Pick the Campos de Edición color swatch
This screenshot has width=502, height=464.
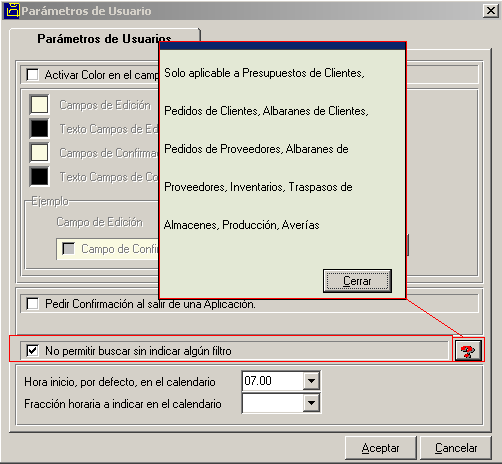(x=39, y=104)
